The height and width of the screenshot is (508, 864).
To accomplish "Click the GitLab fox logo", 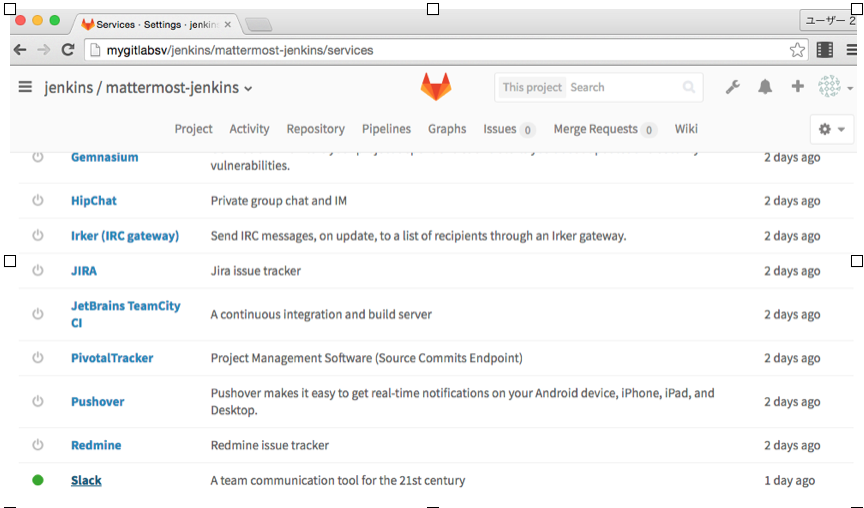I will [x=436, y=87].
